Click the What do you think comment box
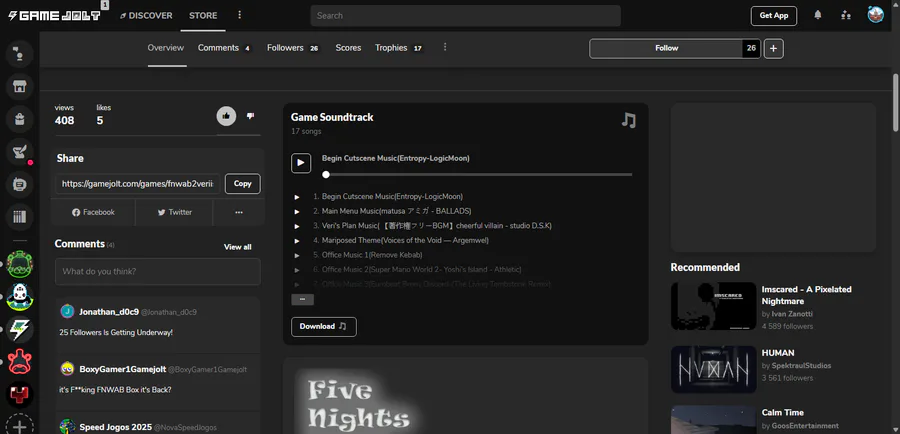The width and height of the screenshot is (900, 434). 158,272
